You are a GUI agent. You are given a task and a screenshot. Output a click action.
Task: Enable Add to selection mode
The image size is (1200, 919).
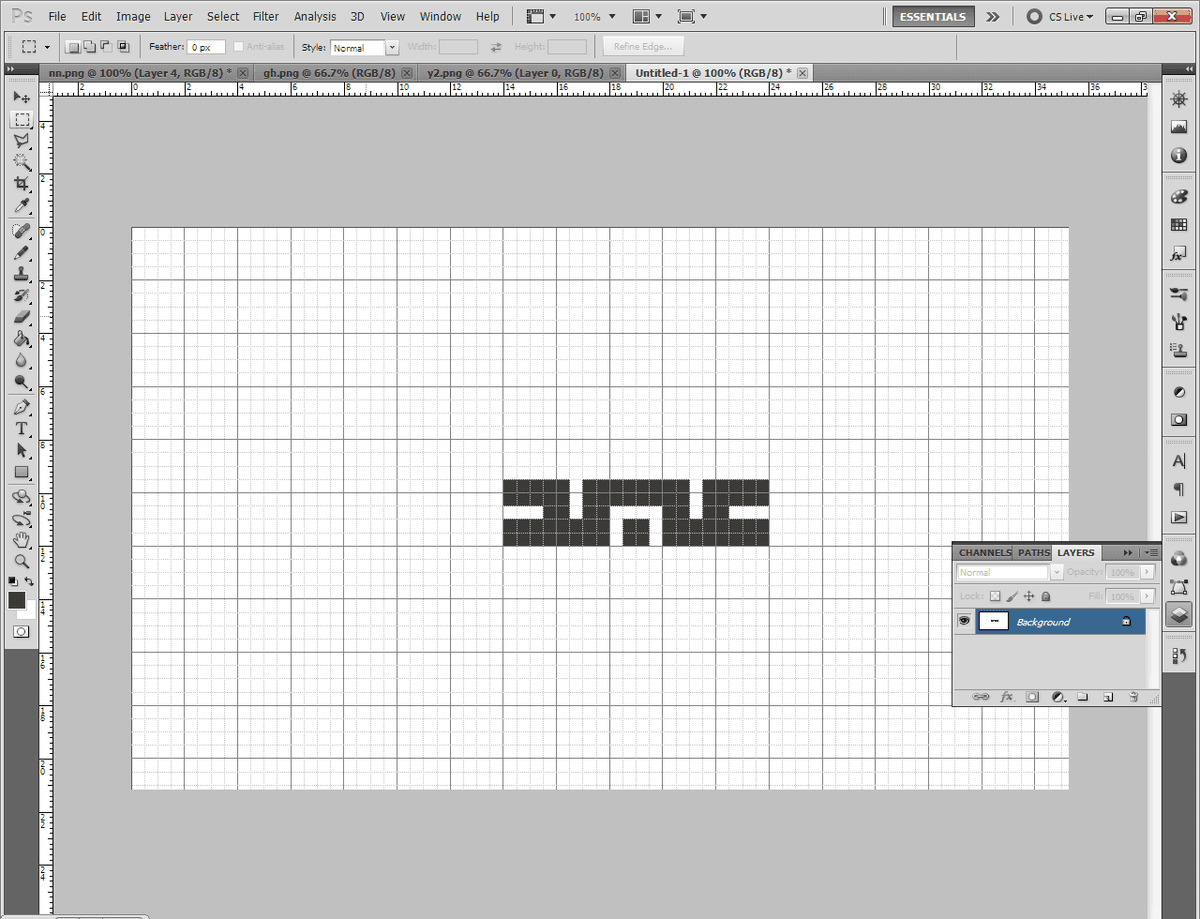pos(89,47)
